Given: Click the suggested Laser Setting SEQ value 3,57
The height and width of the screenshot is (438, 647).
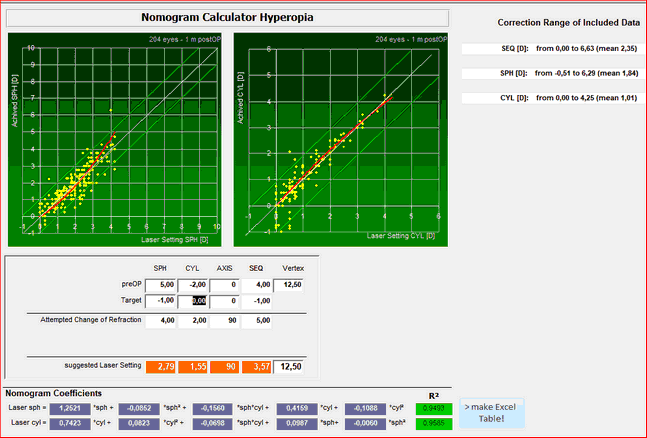Looking at the screenshot, I should pyautogui.click(x=257, y=367).
